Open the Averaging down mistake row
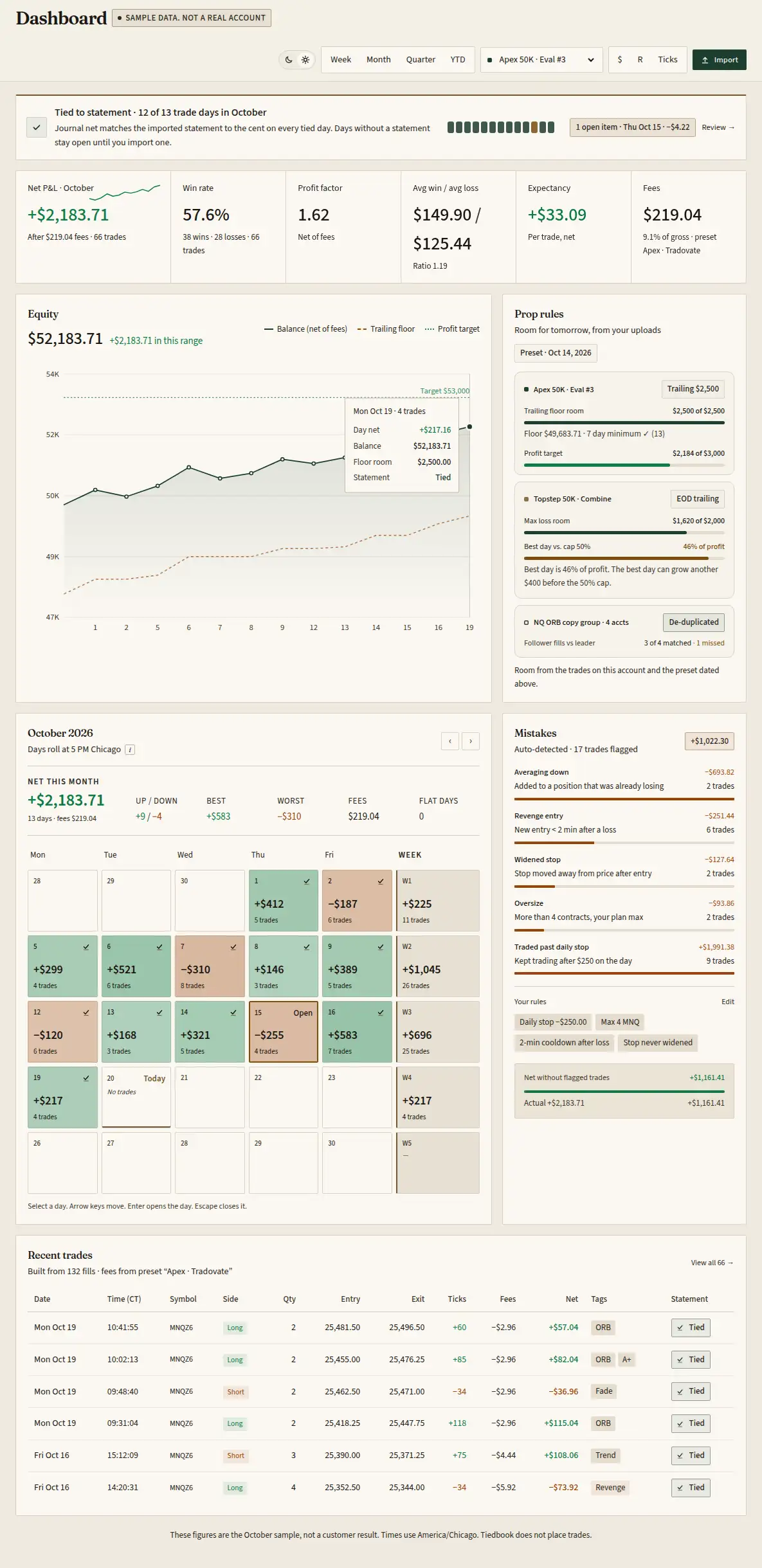 coord(624,783)
